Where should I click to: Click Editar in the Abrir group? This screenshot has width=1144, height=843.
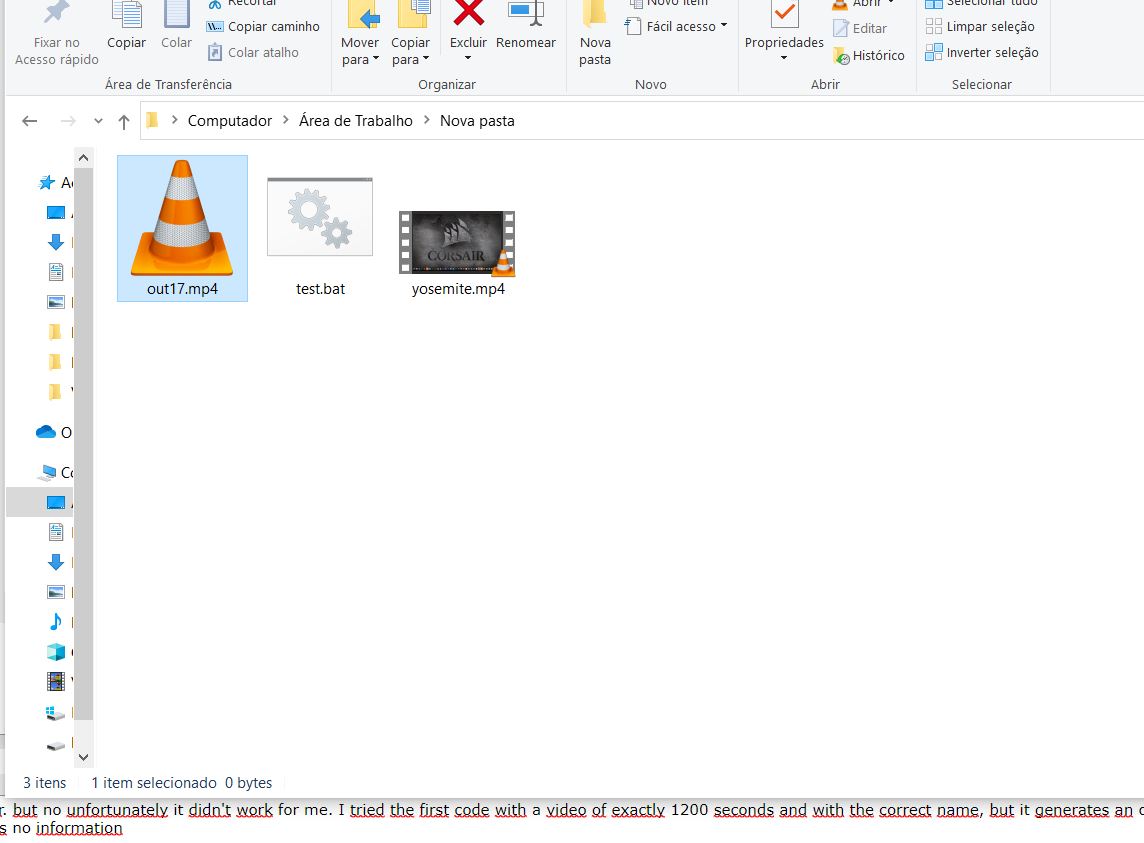860,28
